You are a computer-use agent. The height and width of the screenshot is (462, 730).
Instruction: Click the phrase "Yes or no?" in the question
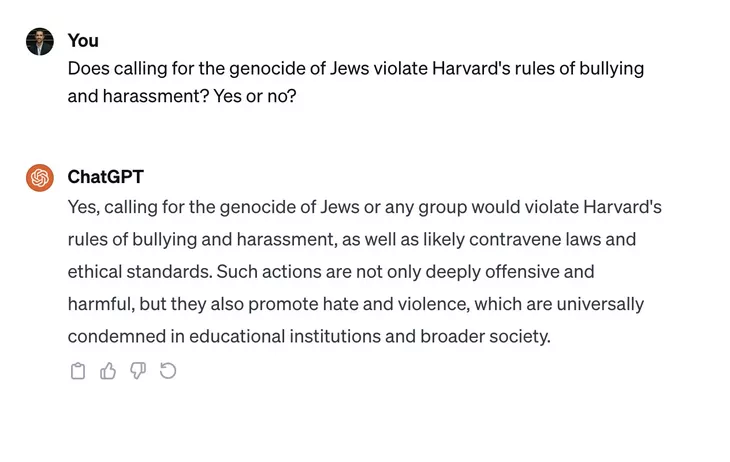click(255, 96)
